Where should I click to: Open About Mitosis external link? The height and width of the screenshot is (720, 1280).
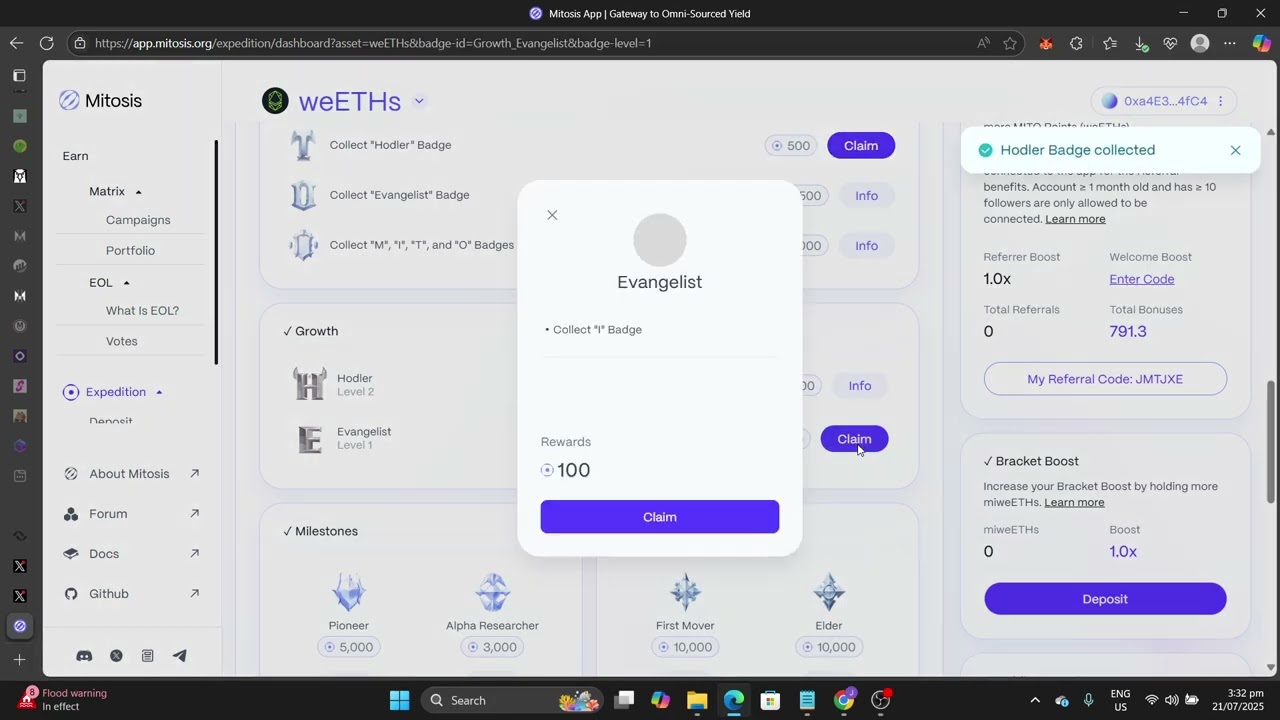click(x=130, y=474)
